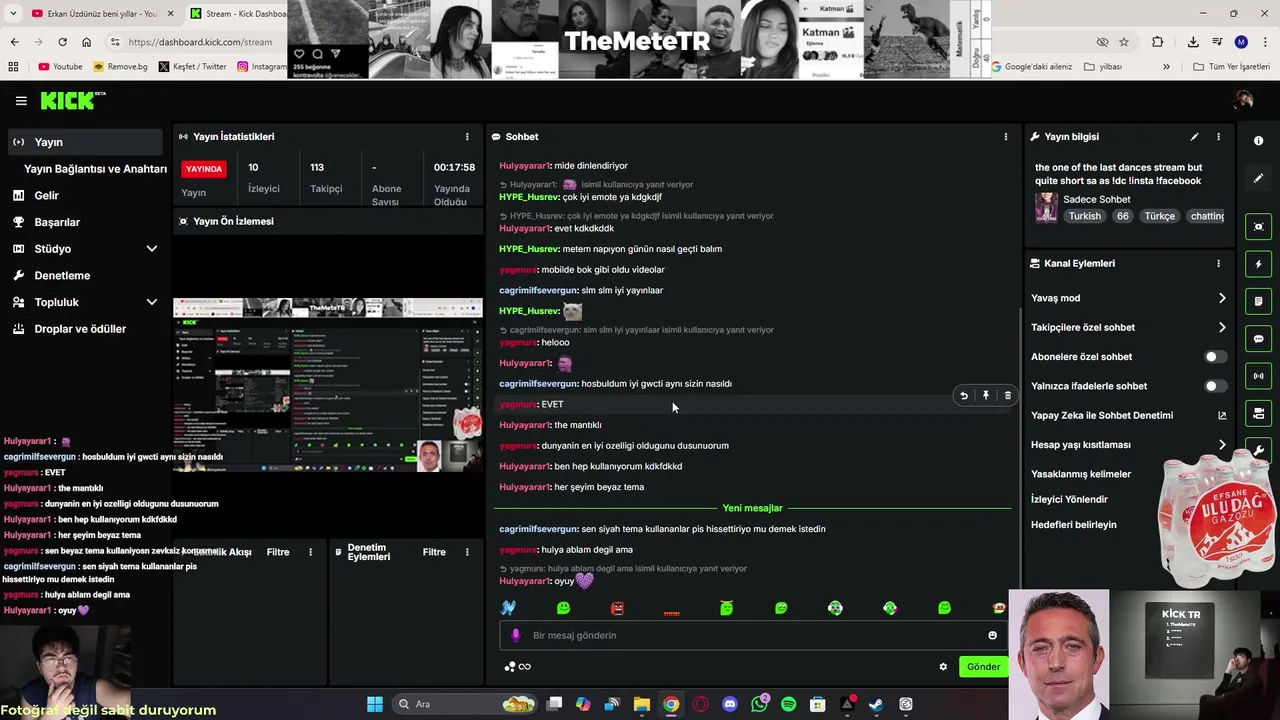Click the broadcast signal widget icon
1280x720 pixels.
pos(1259,376)
